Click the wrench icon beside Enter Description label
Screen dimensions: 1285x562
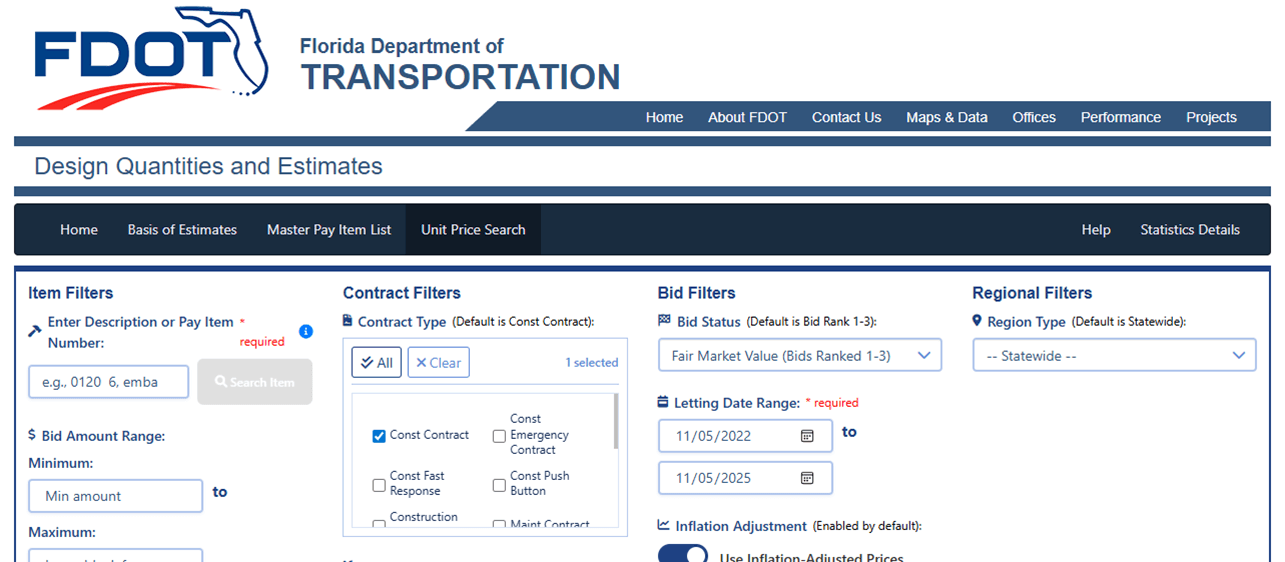(35, 329)
